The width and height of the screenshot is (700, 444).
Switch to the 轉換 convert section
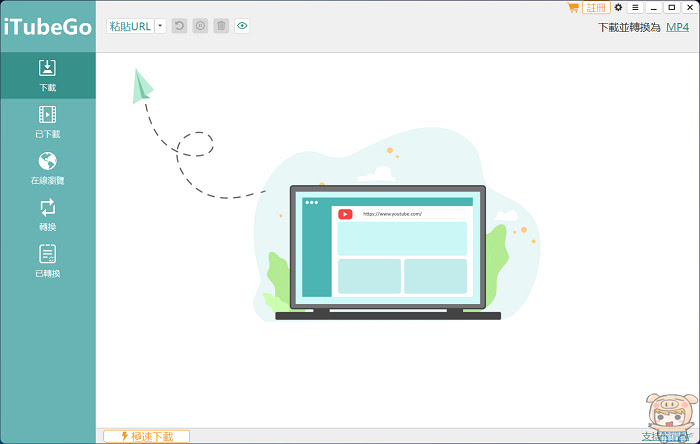pos(47,215)
